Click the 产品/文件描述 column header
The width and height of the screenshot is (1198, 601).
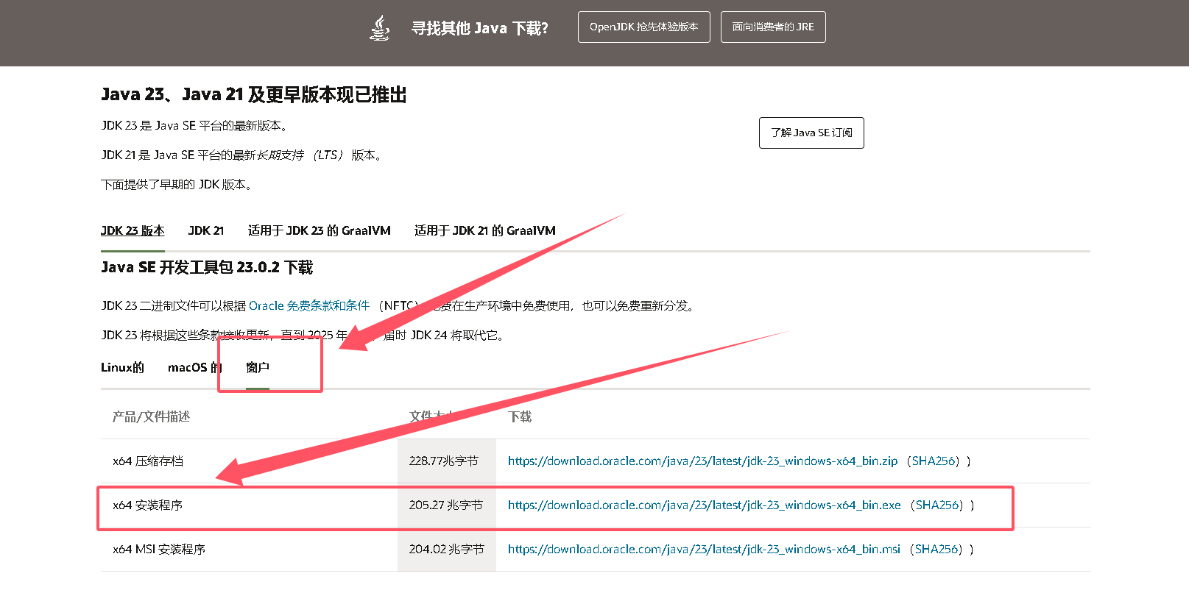(x=151, y=416)
